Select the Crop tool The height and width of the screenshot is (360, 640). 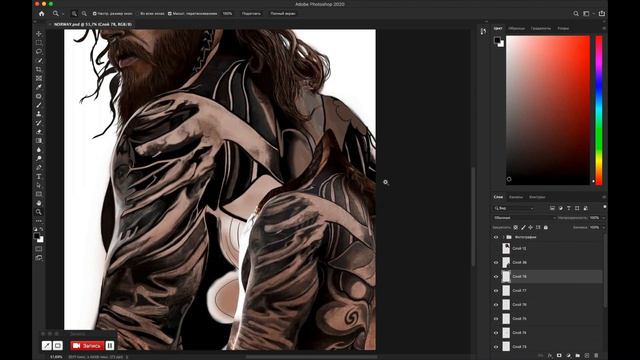click(x=39, y=69)
